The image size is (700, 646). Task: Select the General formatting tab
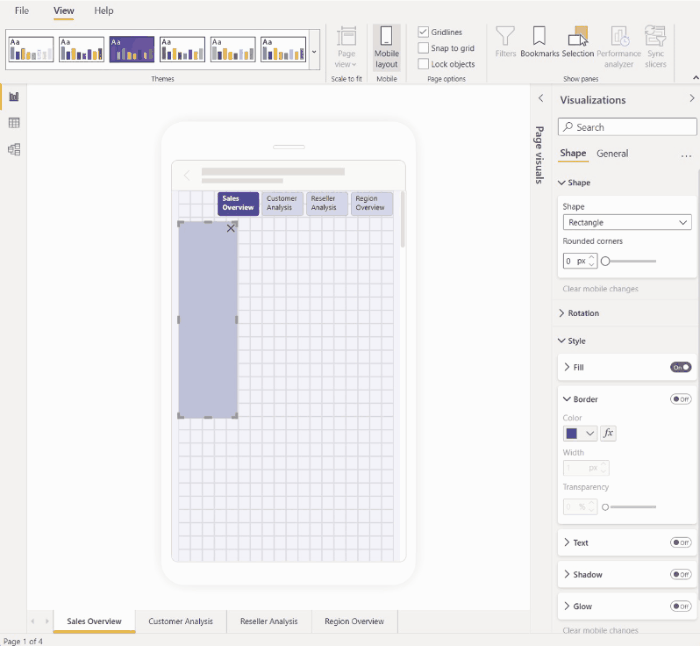pyautogui.click(x=612, y=153)
